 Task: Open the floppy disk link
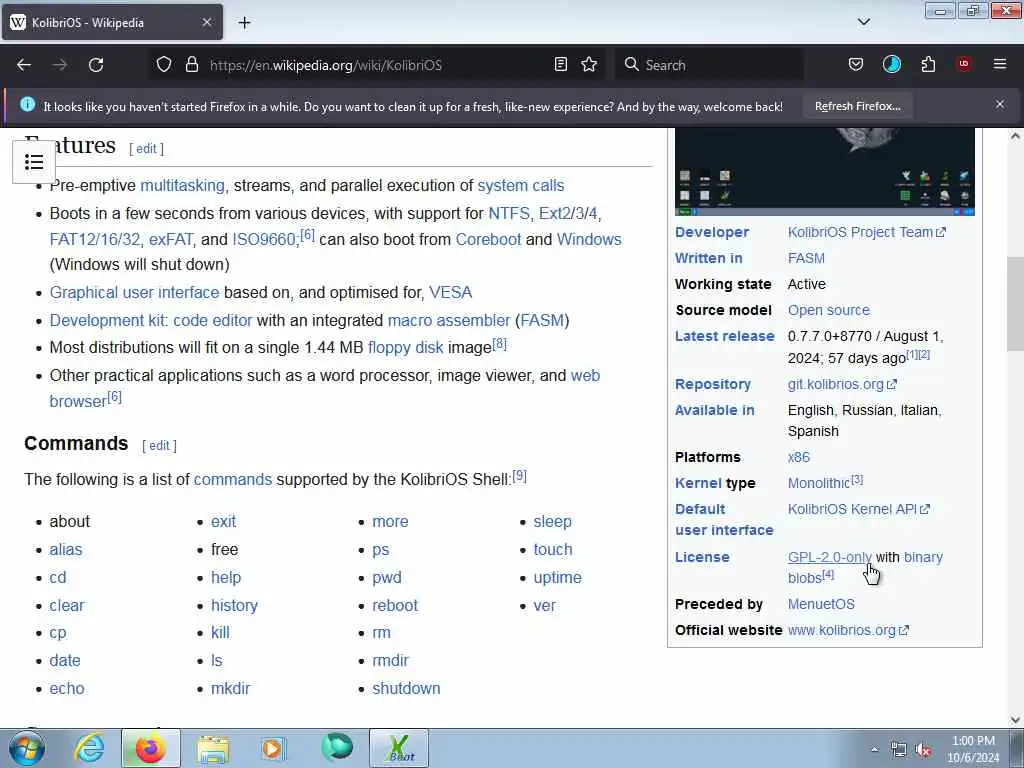click(x=405, y=347)
